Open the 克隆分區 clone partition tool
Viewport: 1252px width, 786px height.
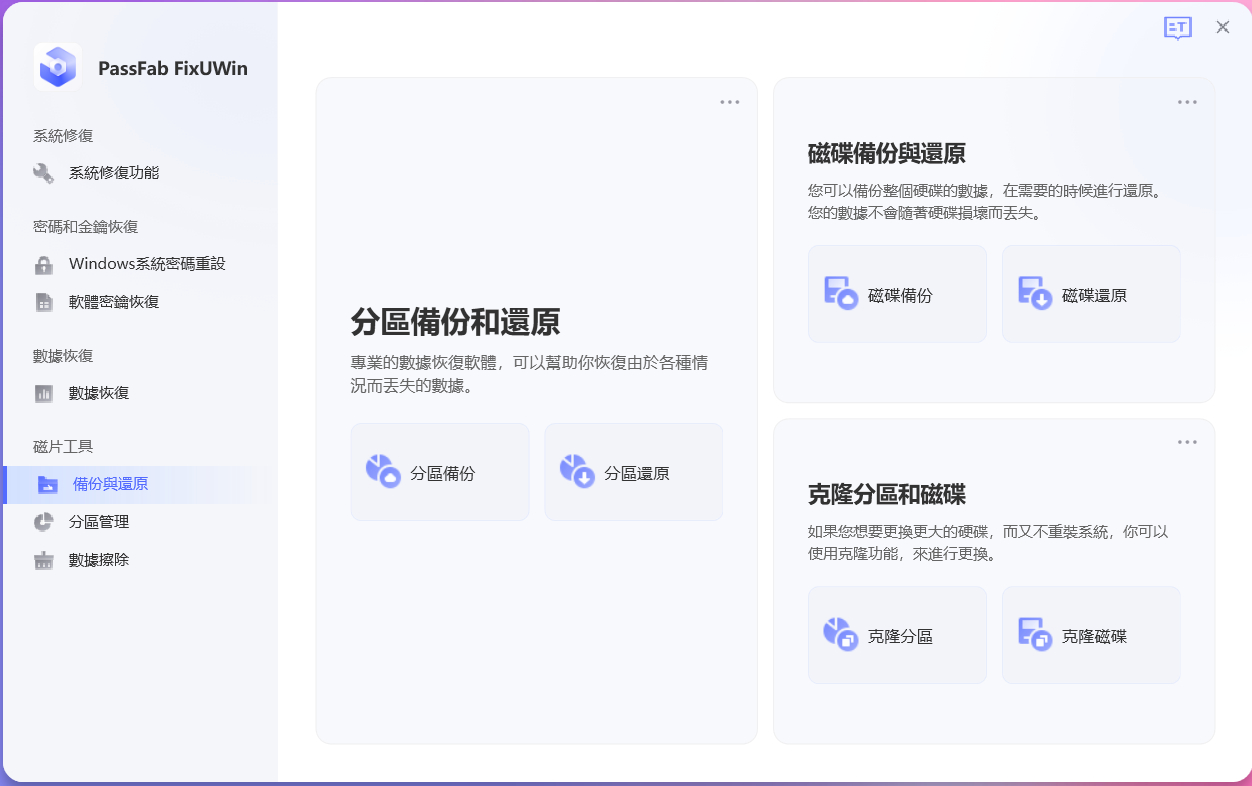click(897, 635)
